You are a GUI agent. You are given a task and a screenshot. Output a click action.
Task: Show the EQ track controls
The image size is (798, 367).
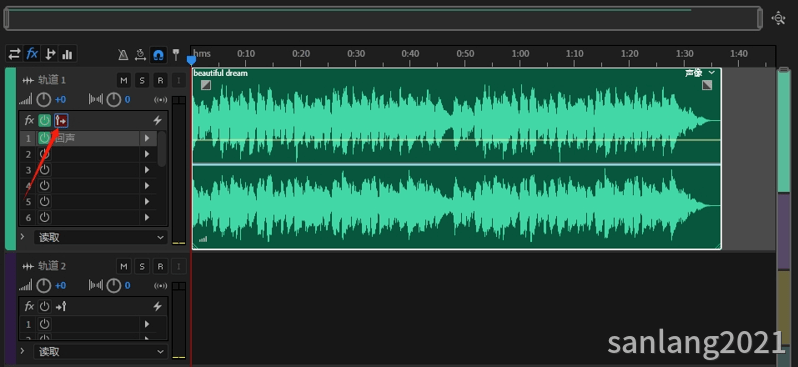(x=67, y=53)
